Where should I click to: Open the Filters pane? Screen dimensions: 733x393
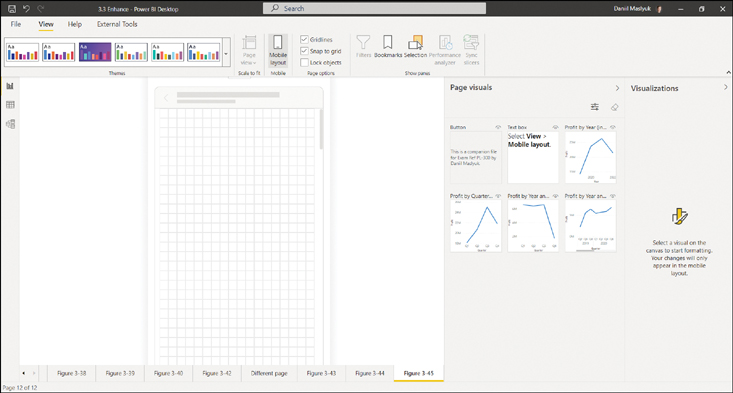(363, 47)
